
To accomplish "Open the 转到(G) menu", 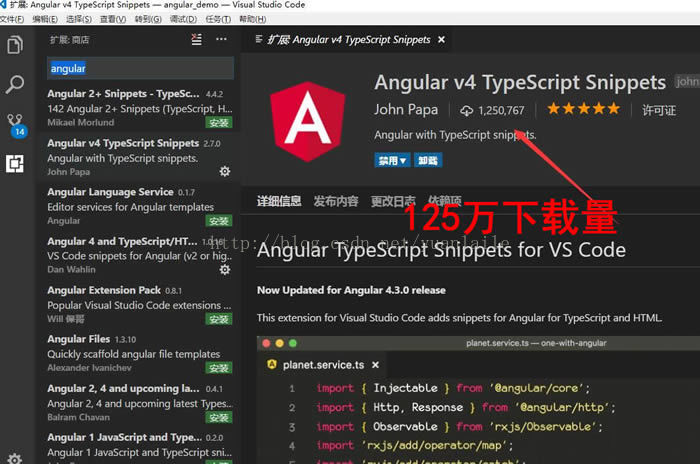I will click(148, 19).
